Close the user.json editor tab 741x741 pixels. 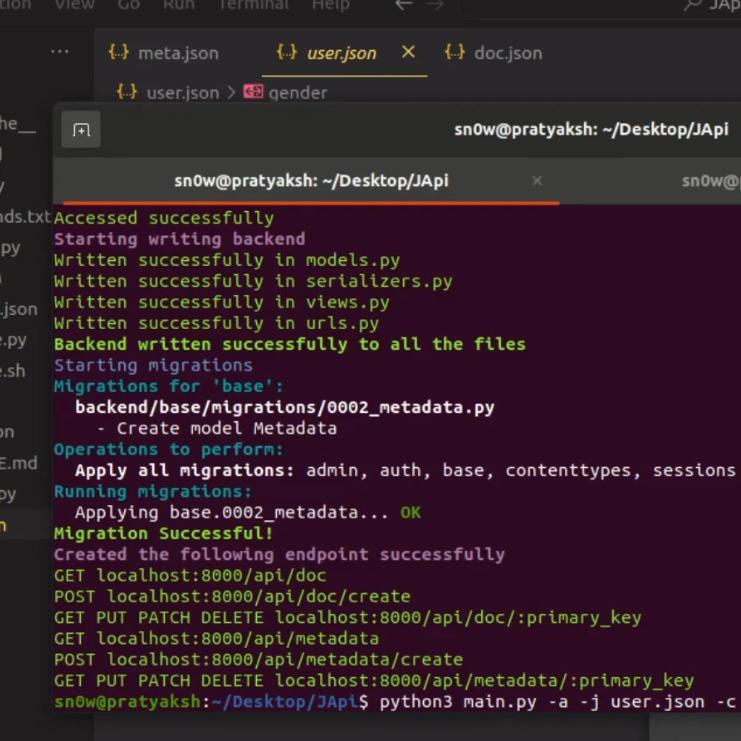point(408,52)
